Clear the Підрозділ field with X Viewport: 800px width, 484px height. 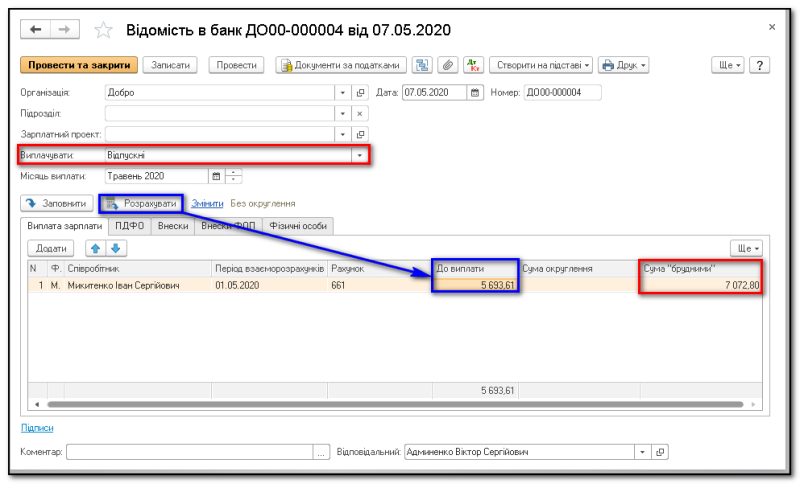pos(360,114)
